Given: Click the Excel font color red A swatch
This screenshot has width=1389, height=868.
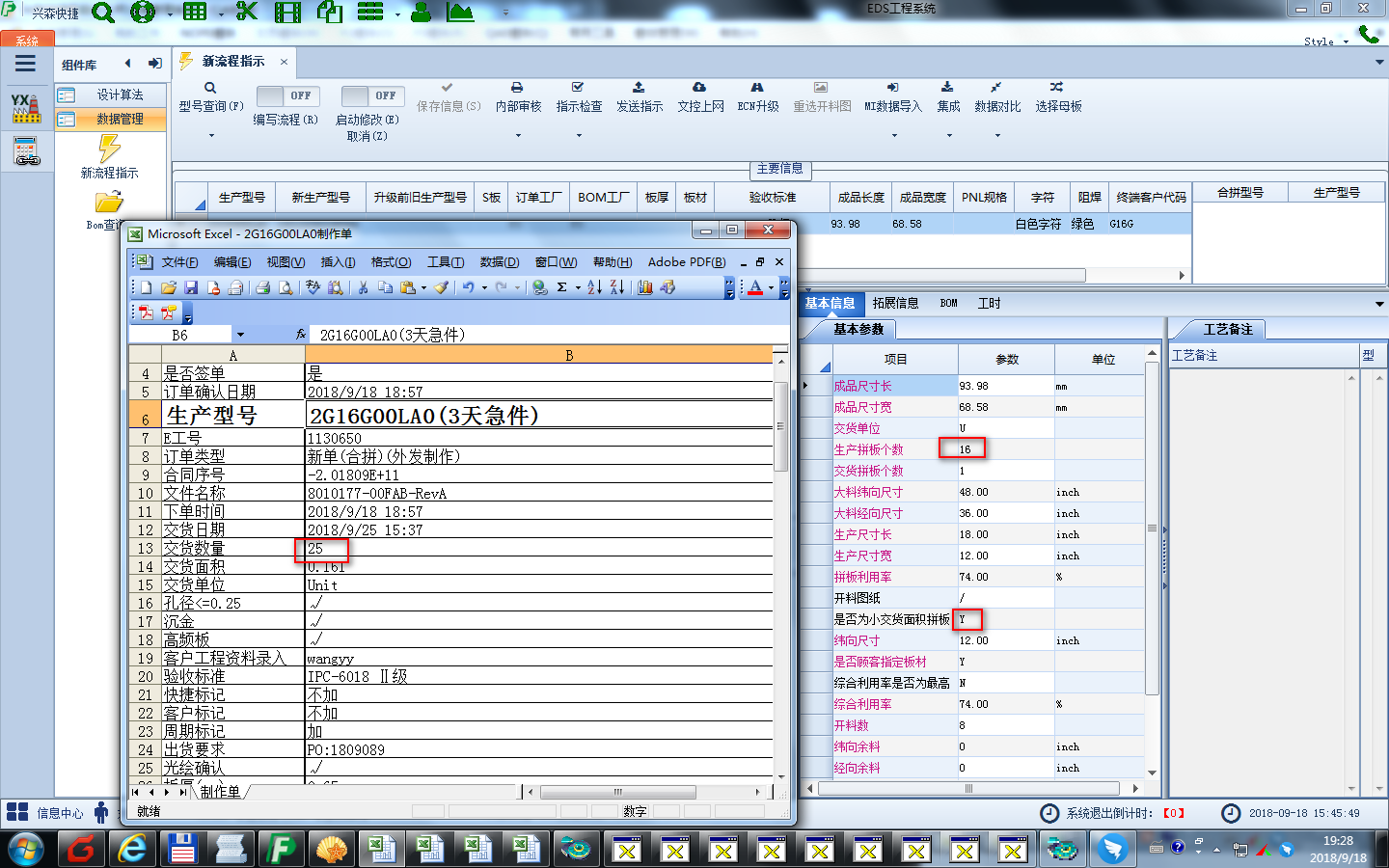Looking at the screenshot, I should pos(755,287).
